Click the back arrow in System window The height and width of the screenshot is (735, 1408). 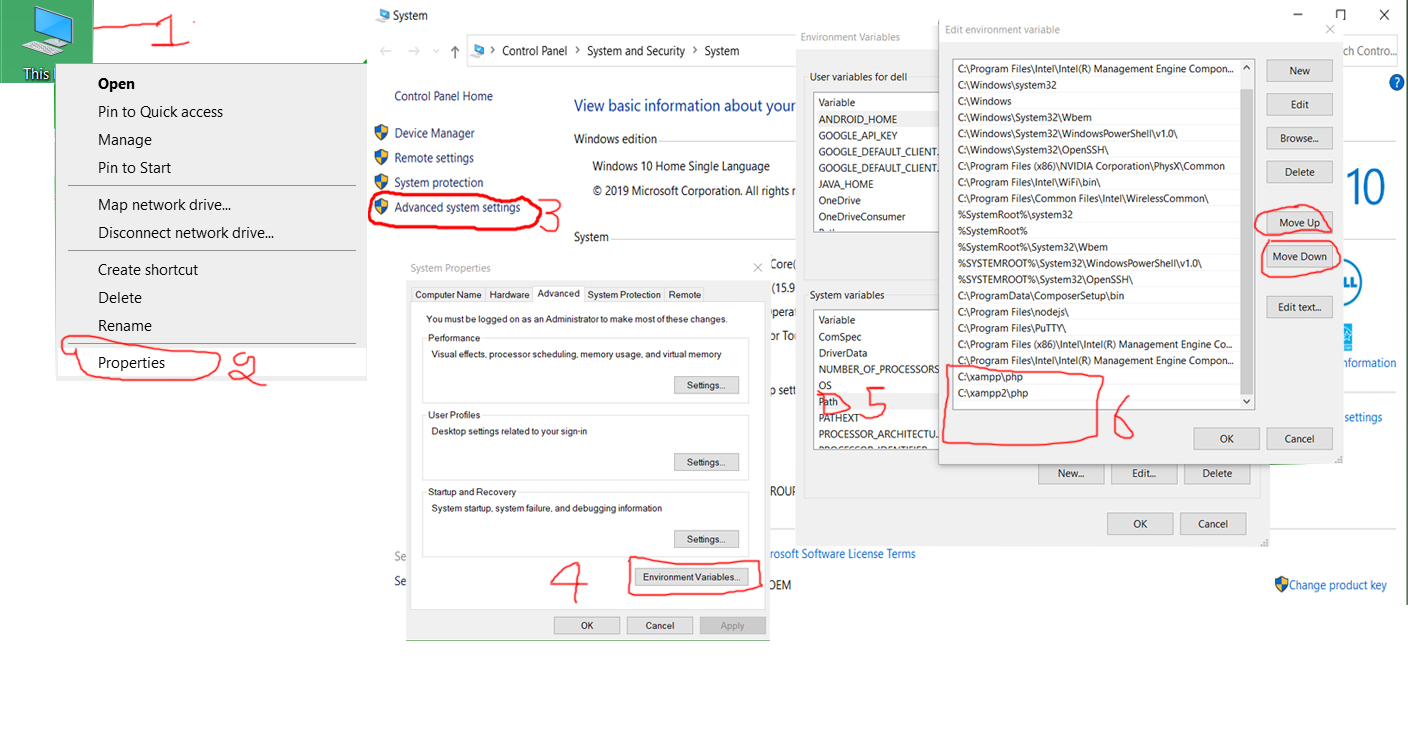pos(386,51)
